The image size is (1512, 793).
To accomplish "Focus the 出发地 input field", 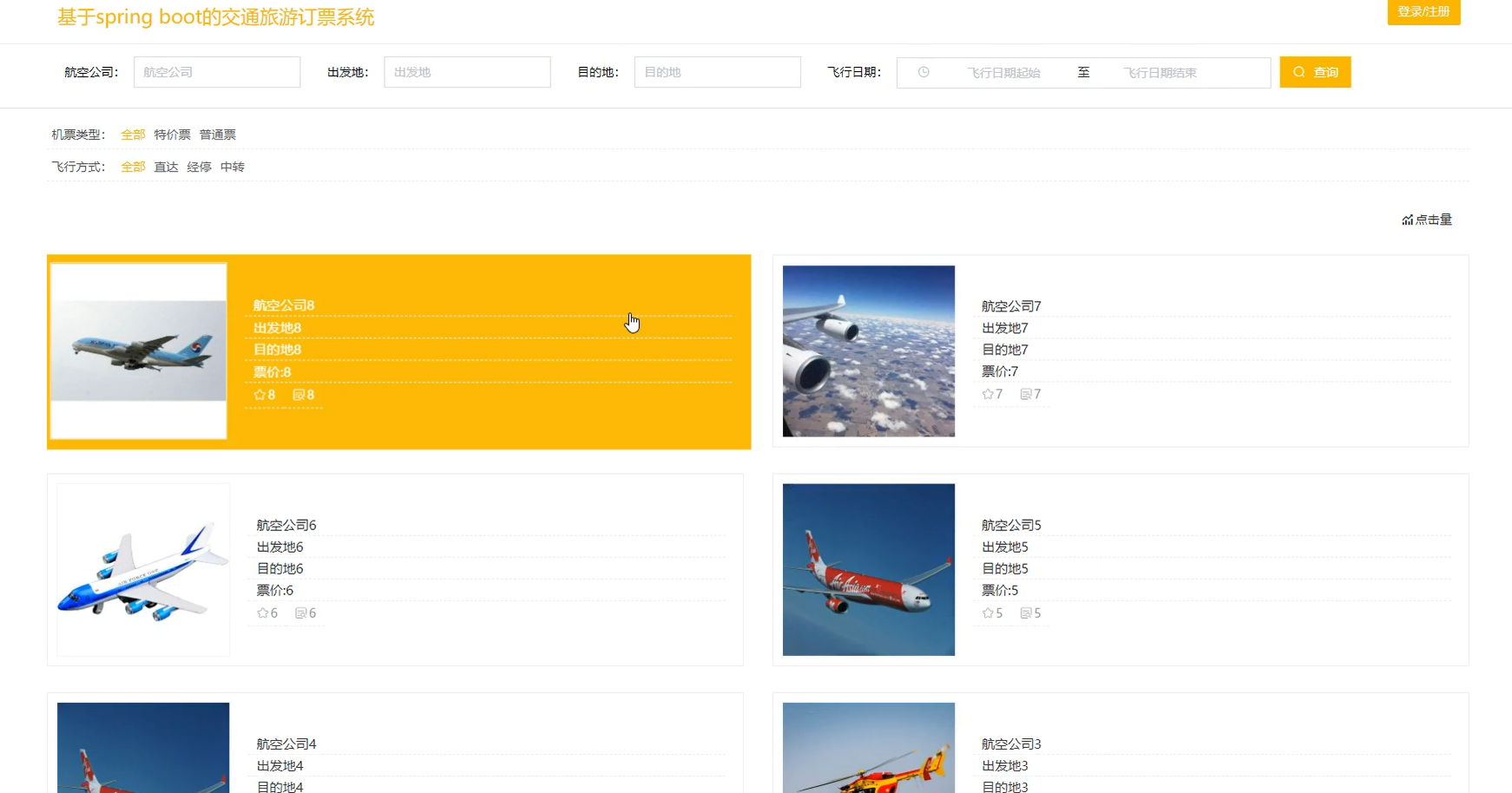I will [x=467, y=72].
